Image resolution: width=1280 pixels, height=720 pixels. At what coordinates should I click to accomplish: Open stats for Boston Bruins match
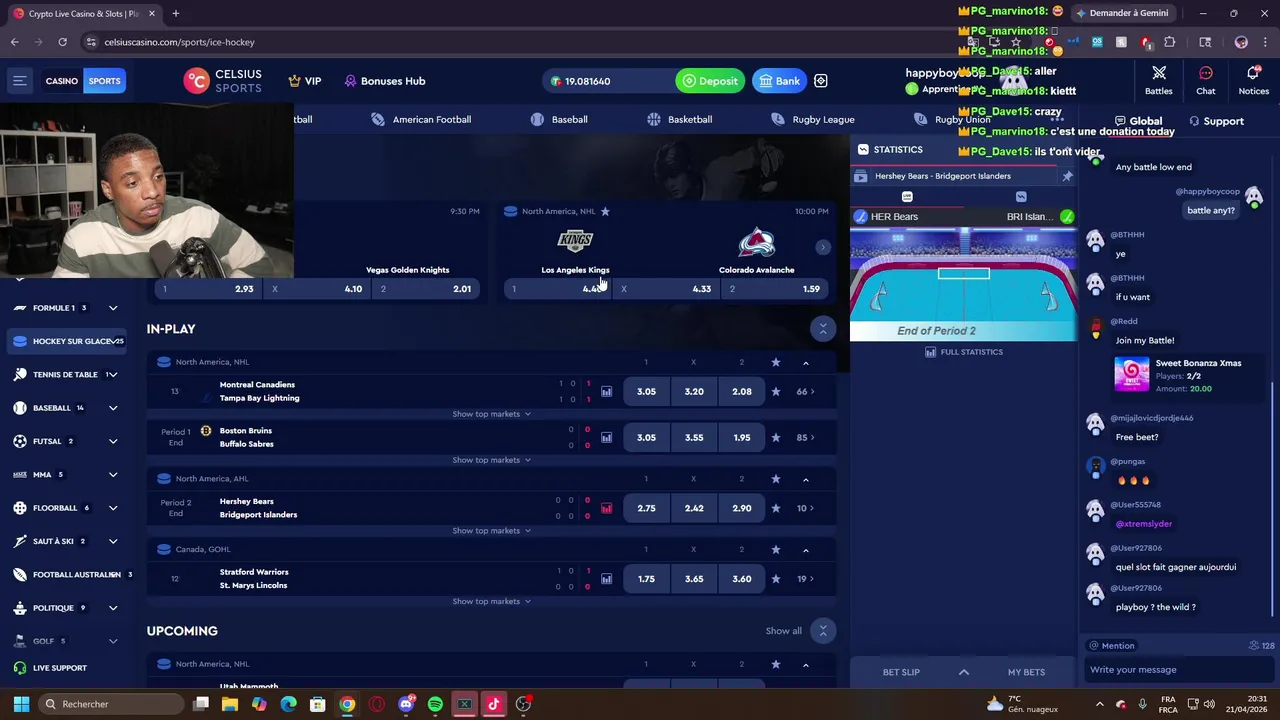[606, 438]
